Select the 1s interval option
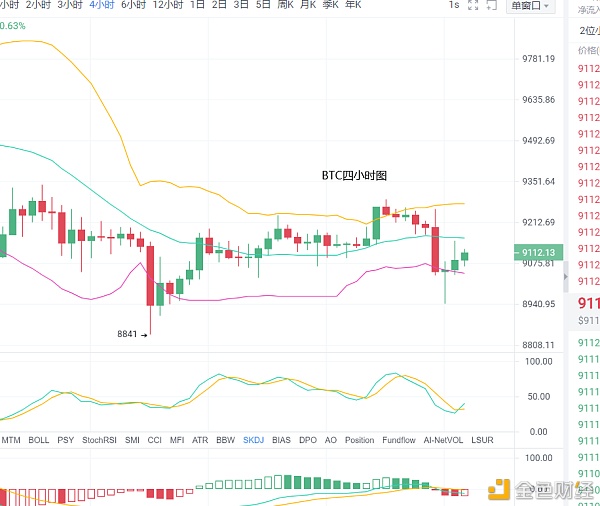 454,5
